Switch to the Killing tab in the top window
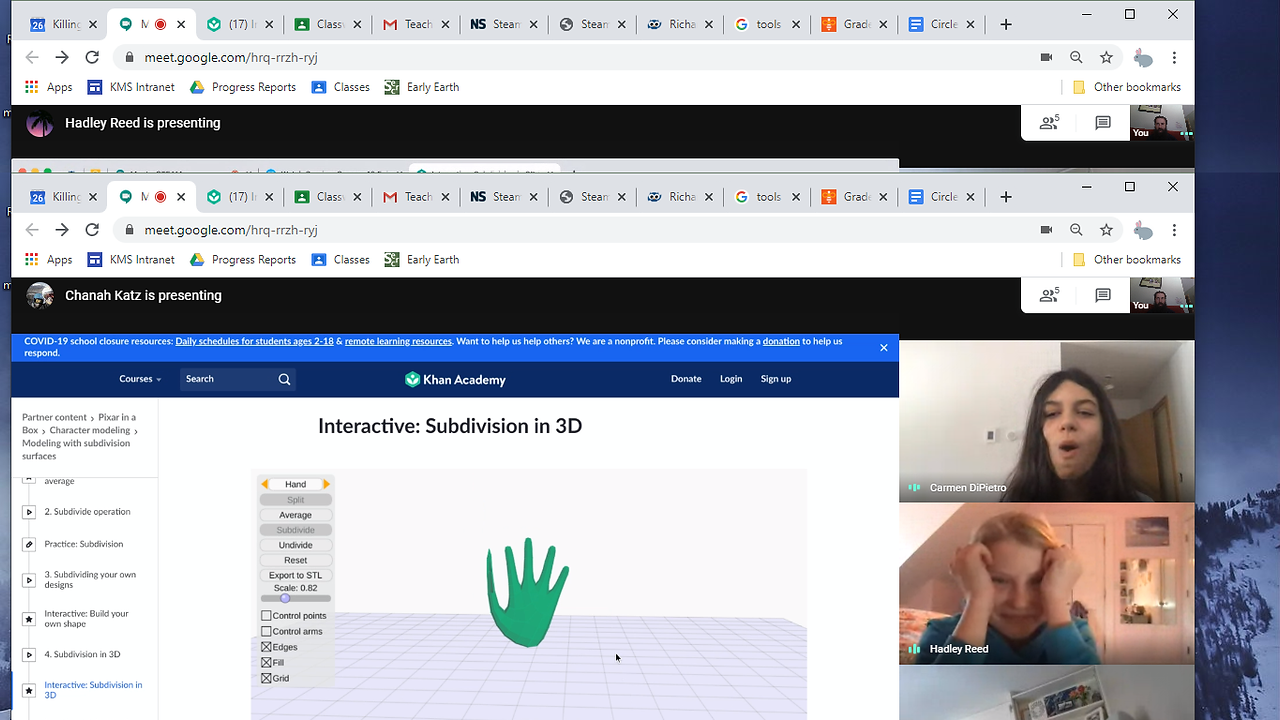 click(65, 24)
